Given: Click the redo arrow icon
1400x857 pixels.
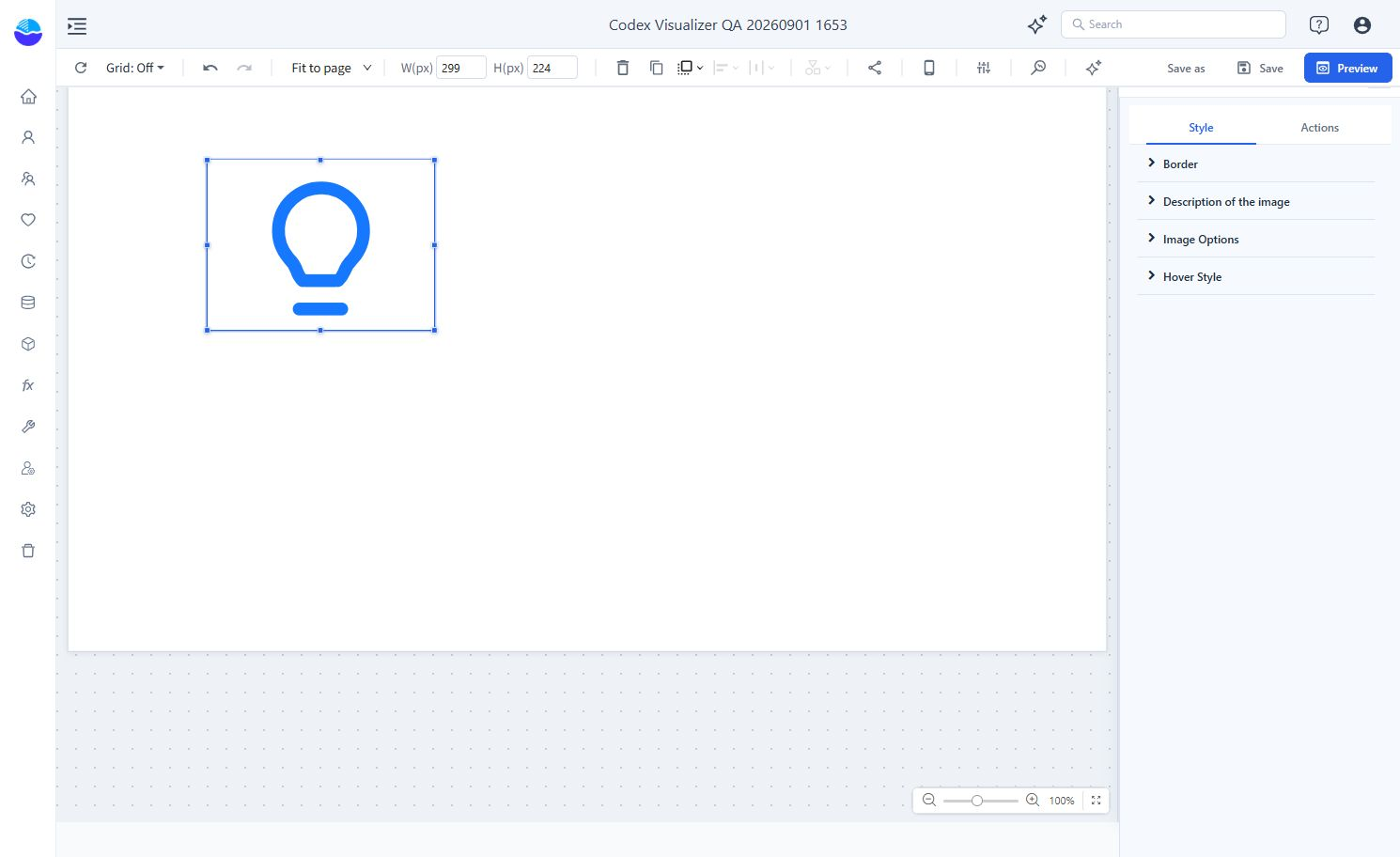Looking at the screenshot, I should pyautogui.click(x=244, y=68).
